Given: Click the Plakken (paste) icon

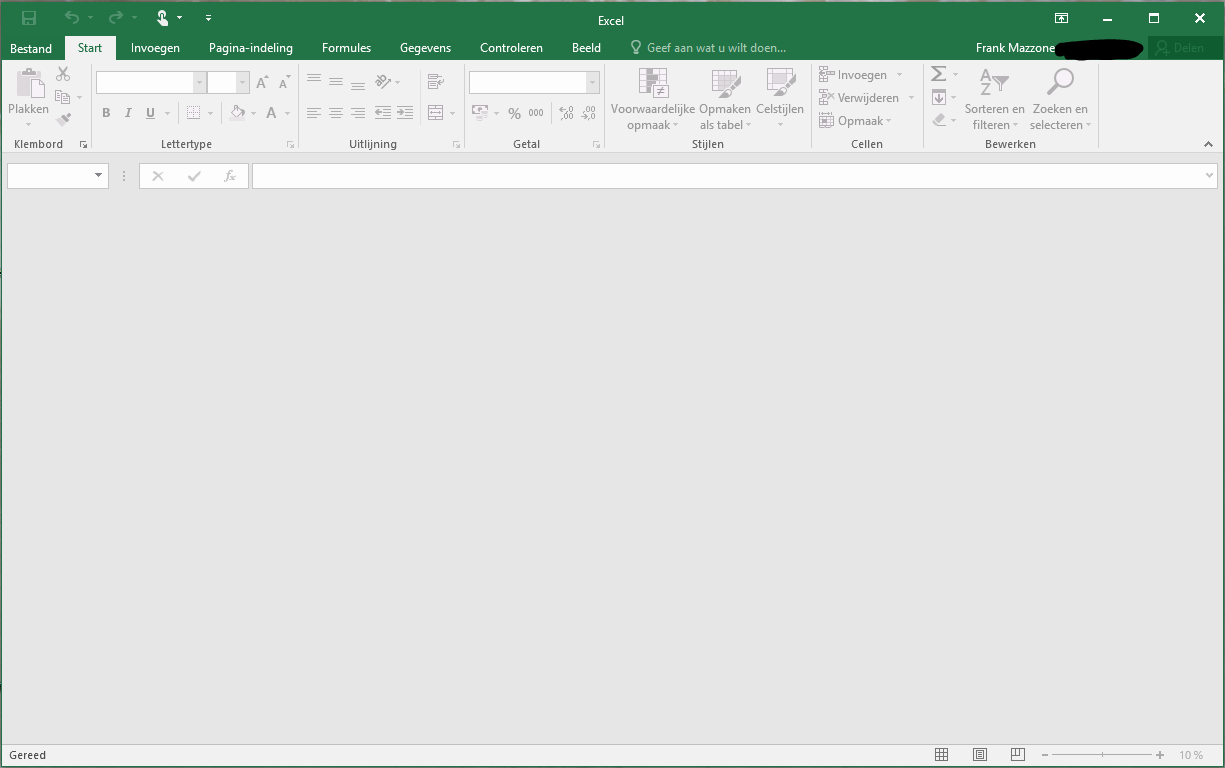Looking at the screenshot, I should (28, 86).
